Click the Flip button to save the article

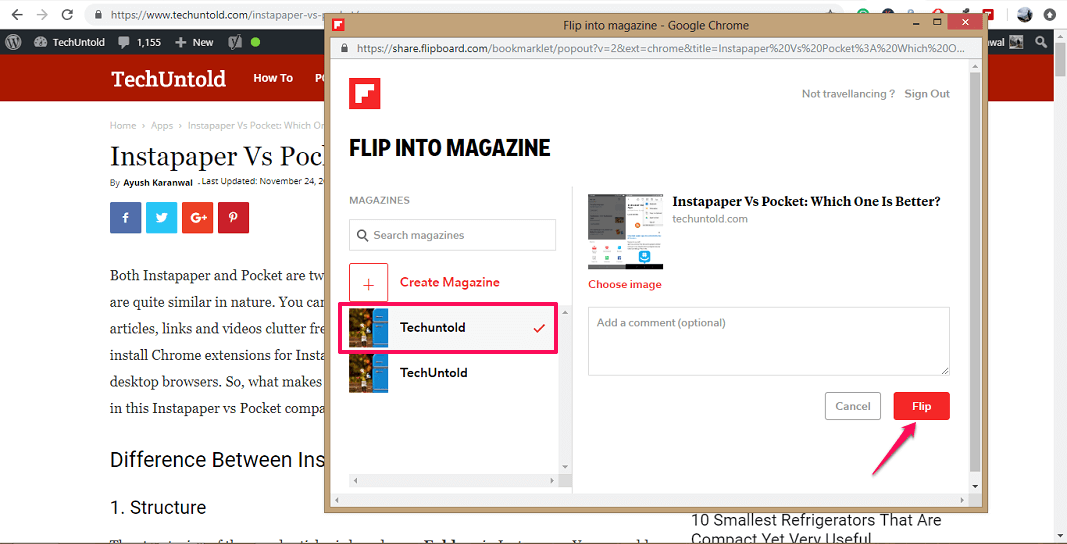pyautogui.click(x=921, y=406)
